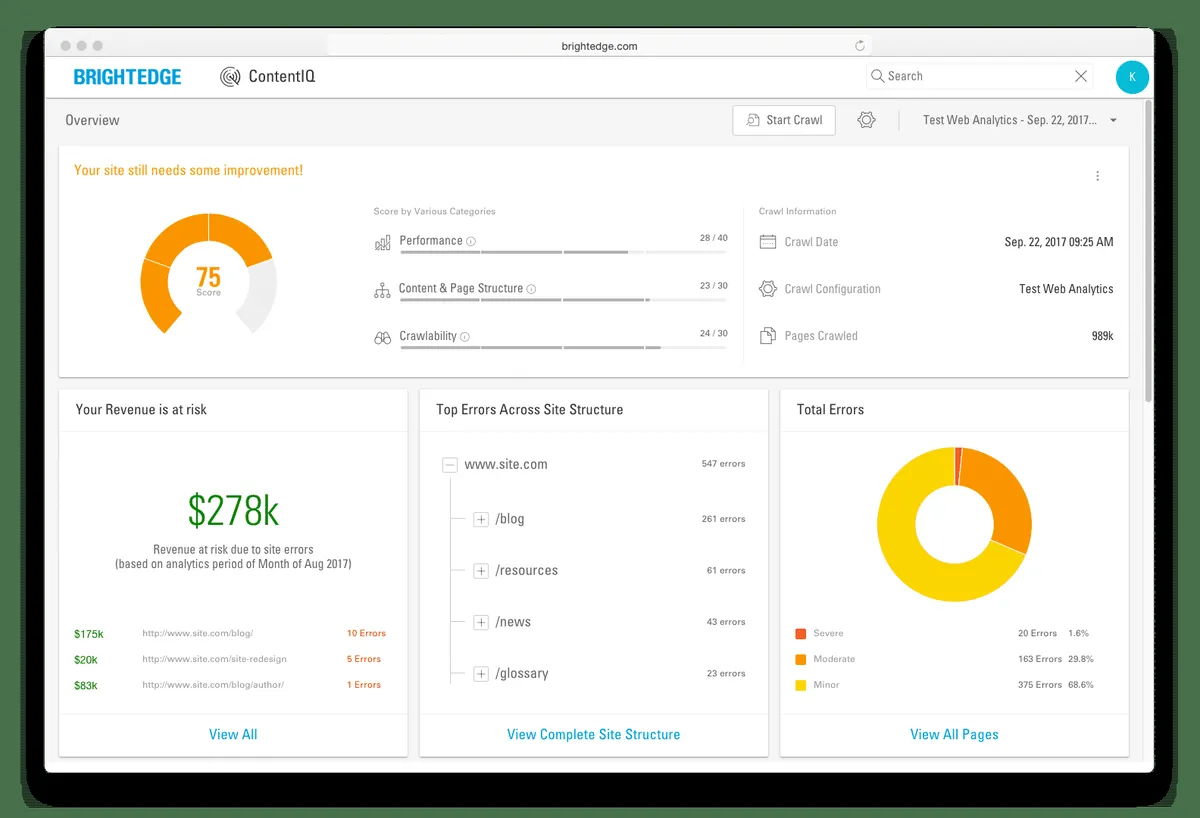
Task: Click the ContentIQ logo icon
Action: point(230,76)
